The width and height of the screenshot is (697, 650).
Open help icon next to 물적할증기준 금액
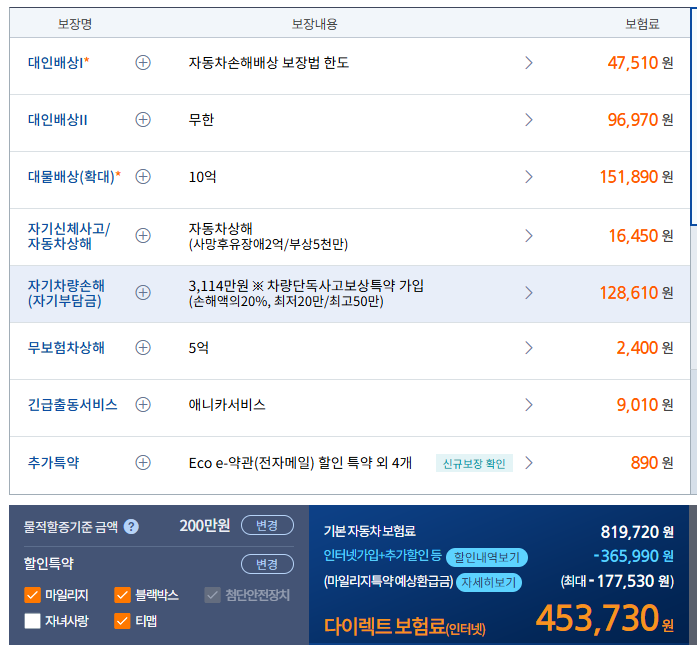pos(131,527)
